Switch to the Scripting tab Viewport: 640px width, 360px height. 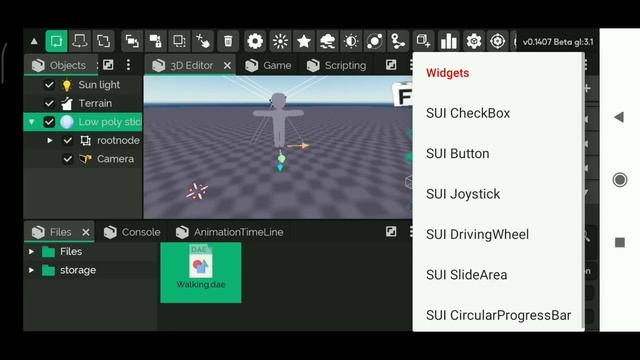click(337, 65)
